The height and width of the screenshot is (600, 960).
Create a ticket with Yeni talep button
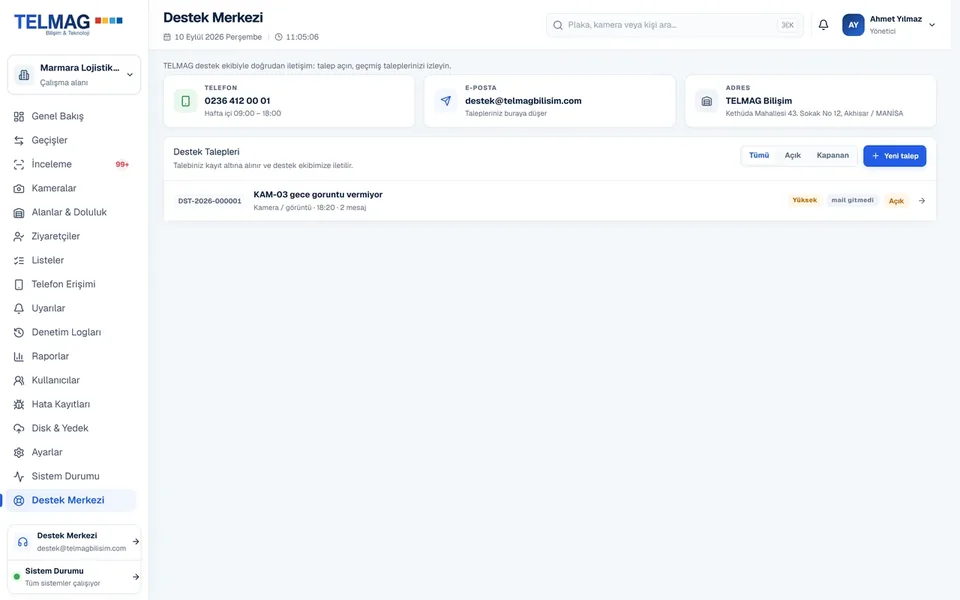(x=894, y=156)
